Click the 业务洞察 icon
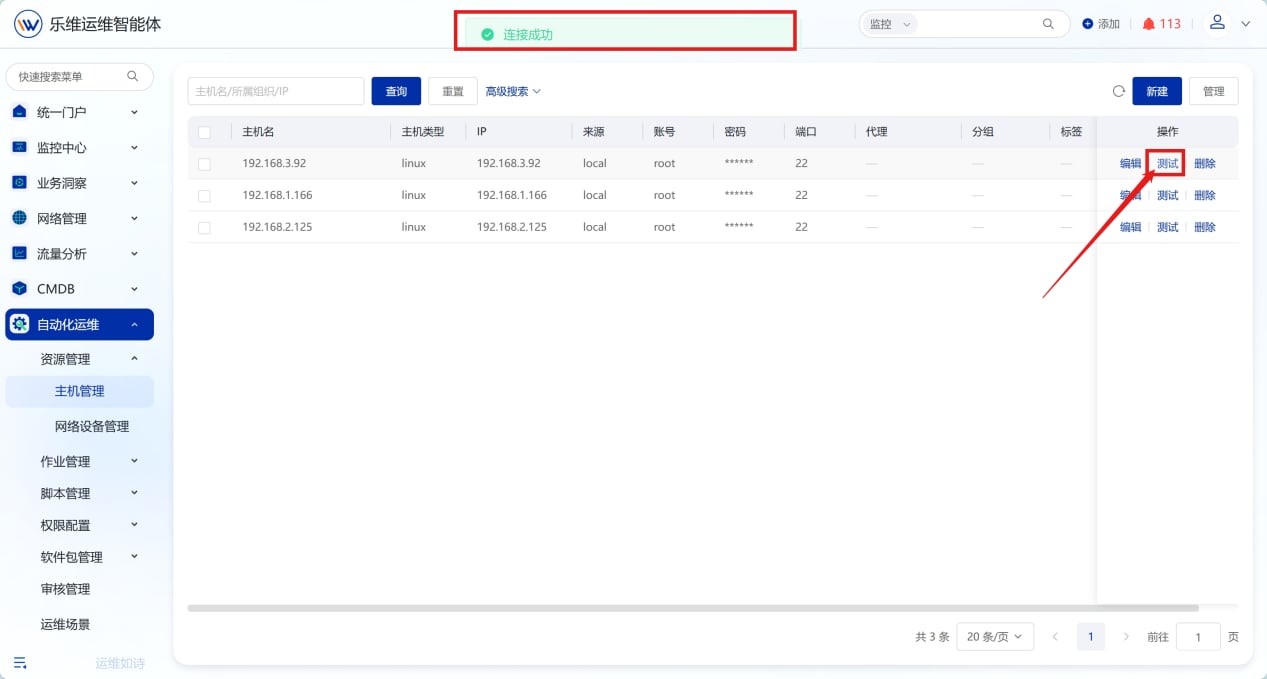 point(19,183)
